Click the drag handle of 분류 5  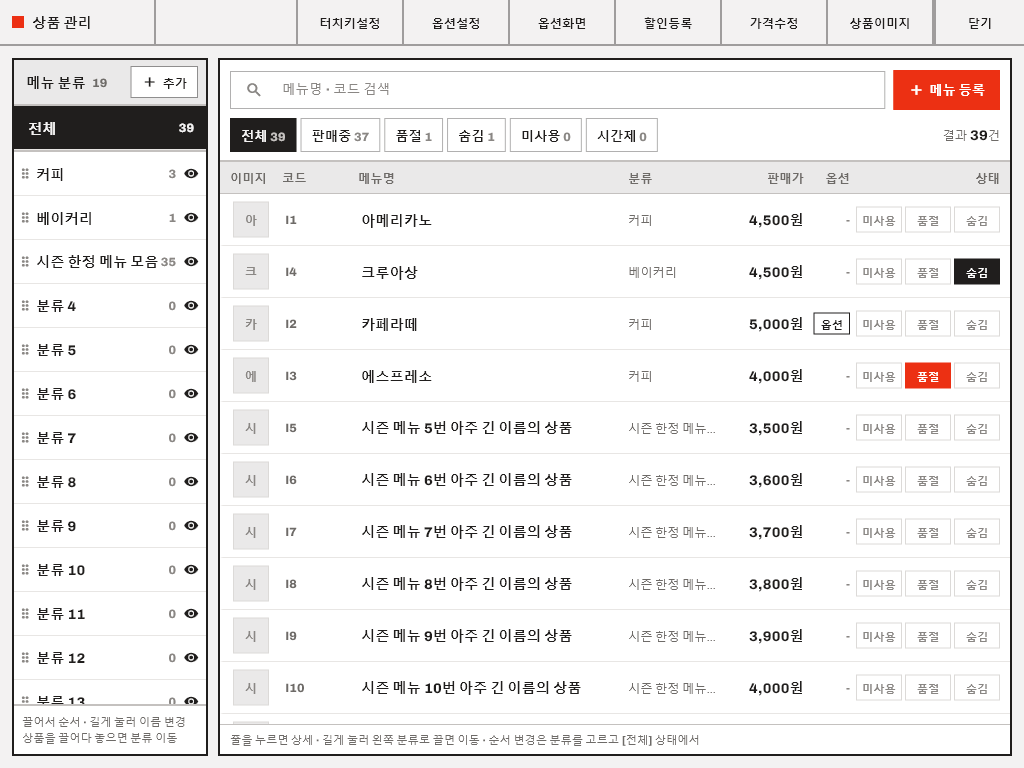(x=25, y=349)
